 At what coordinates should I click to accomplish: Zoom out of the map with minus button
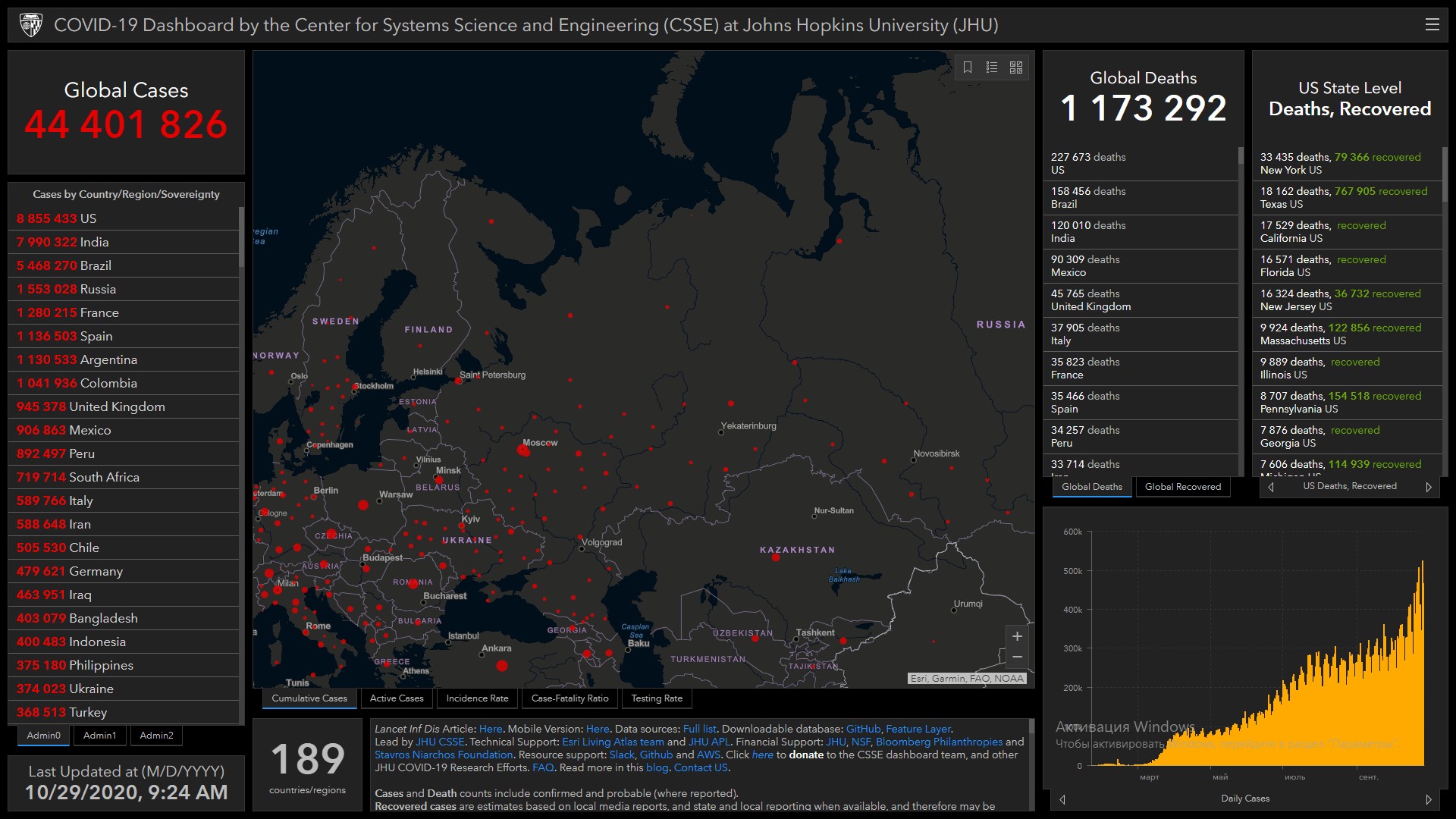point(1017,657)
